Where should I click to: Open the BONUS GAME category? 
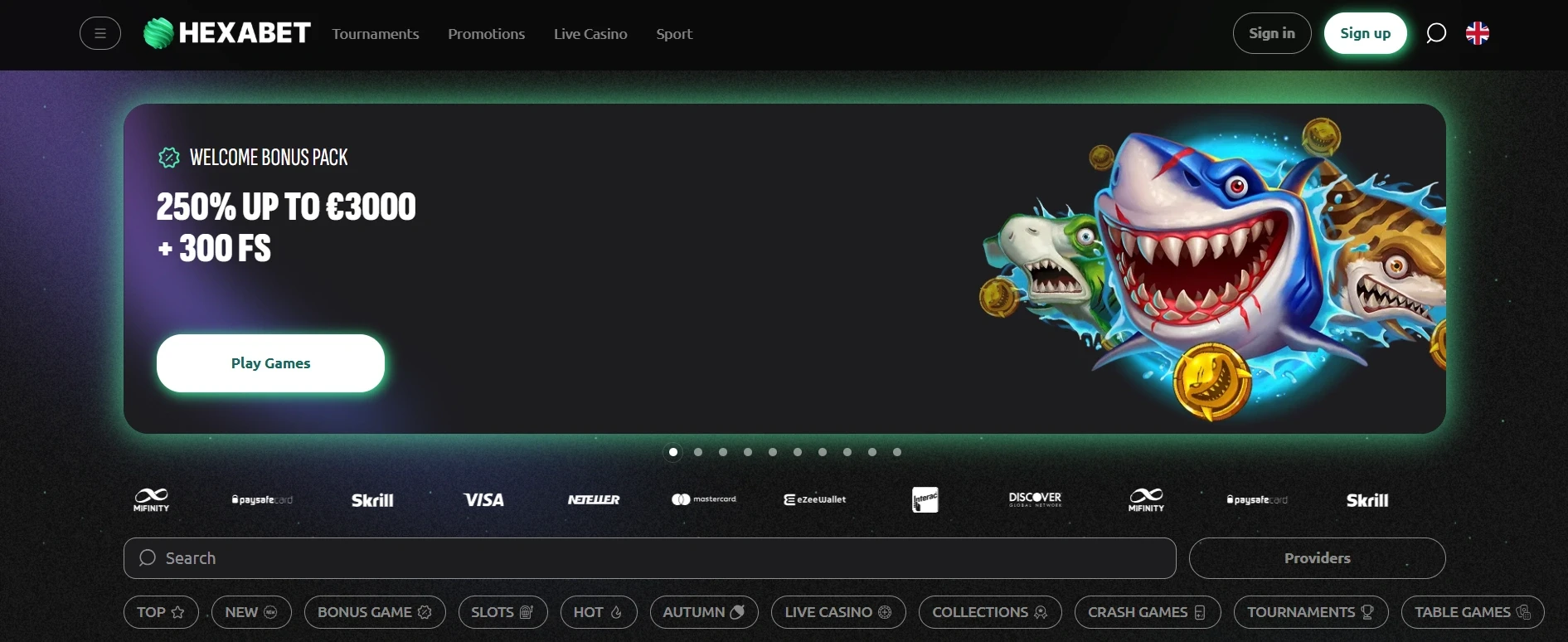pos(375,612)
